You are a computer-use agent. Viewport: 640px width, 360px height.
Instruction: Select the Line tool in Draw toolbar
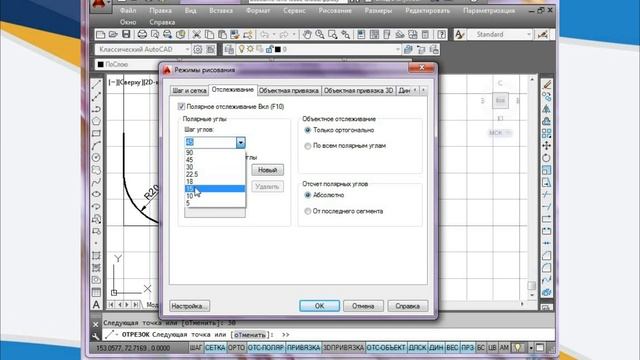96,85
